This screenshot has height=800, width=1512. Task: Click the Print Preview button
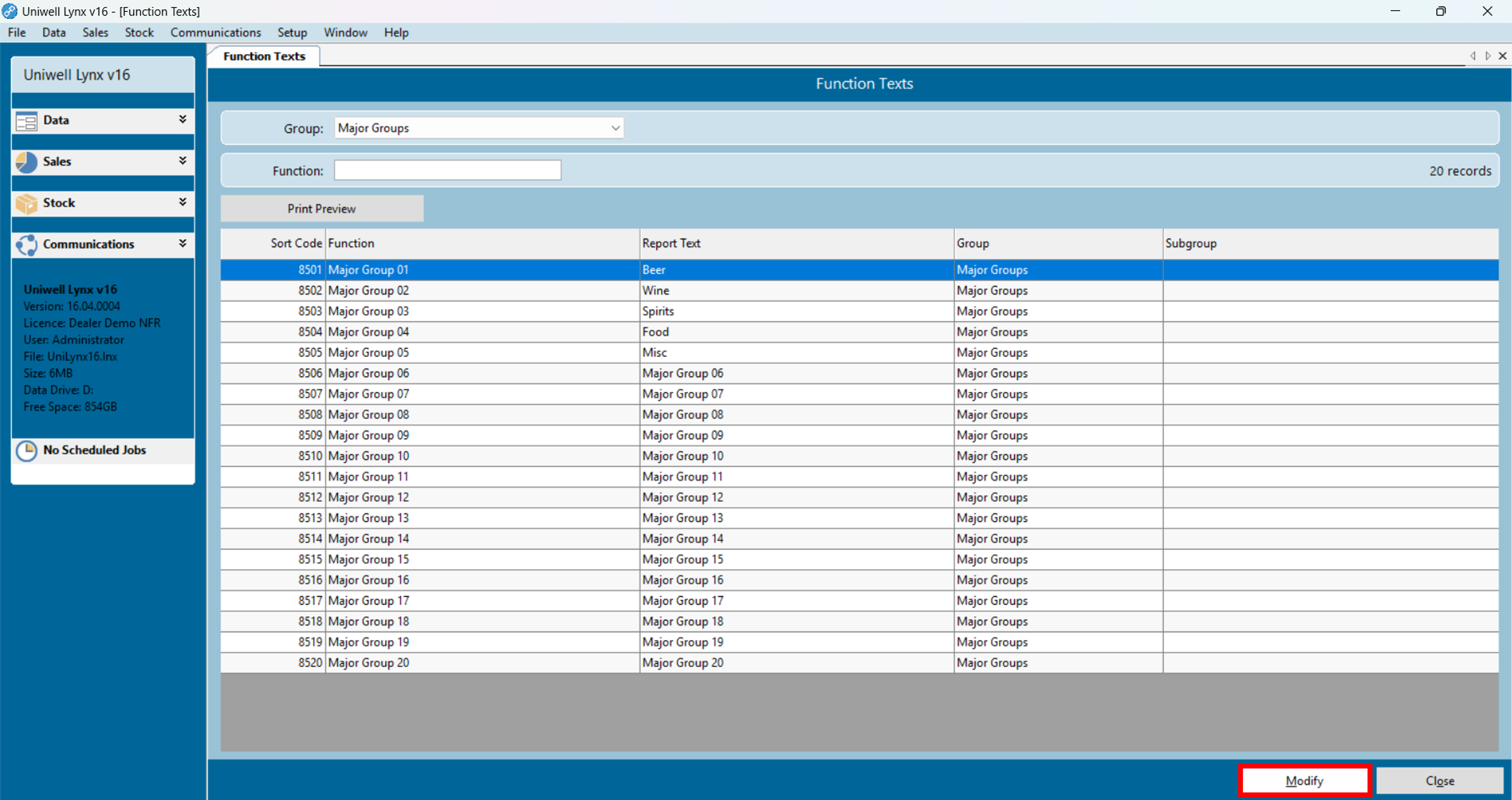(322, 209)
